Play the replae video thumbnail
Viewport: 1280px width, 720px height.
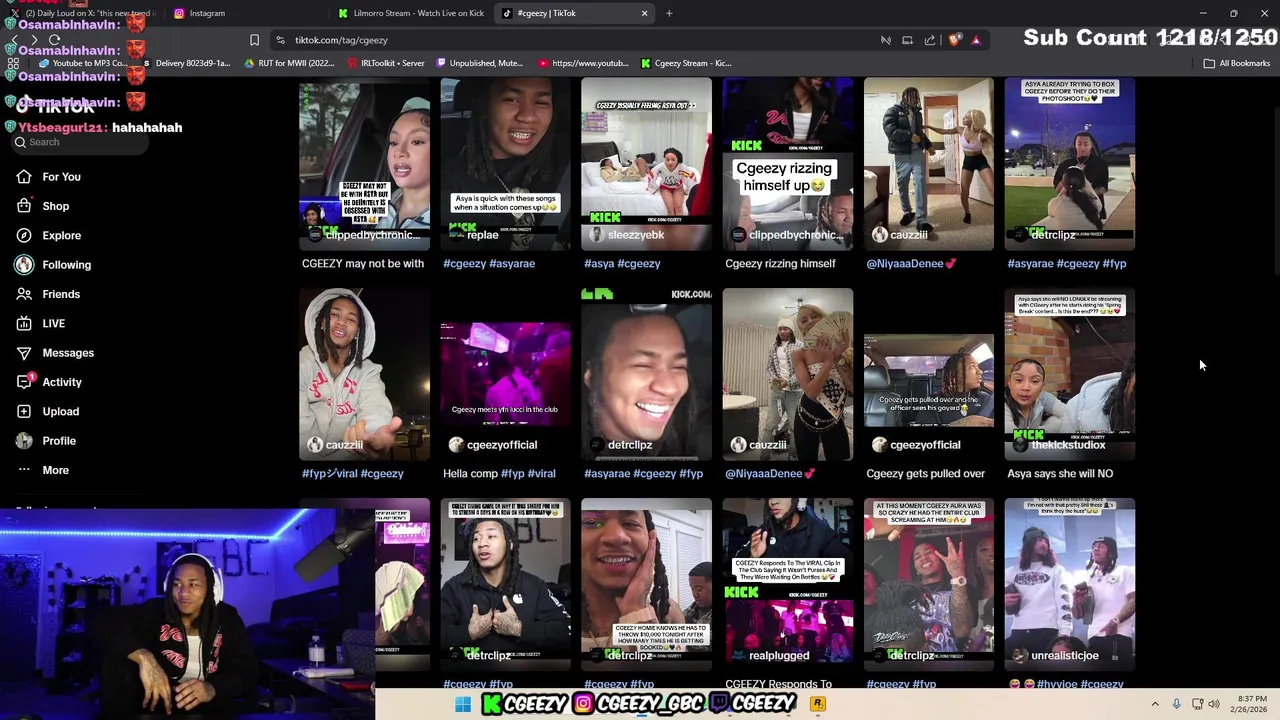point(505,164)
